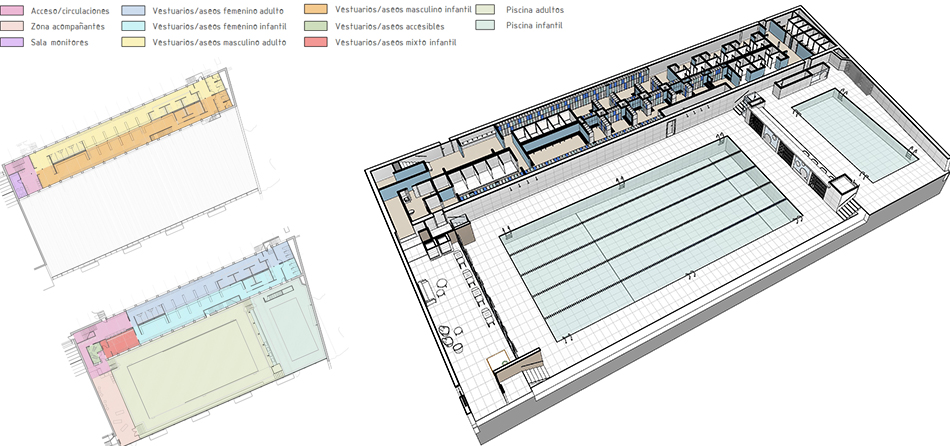Select the 'Sala monitores' legend text

[x=59, y=42]
